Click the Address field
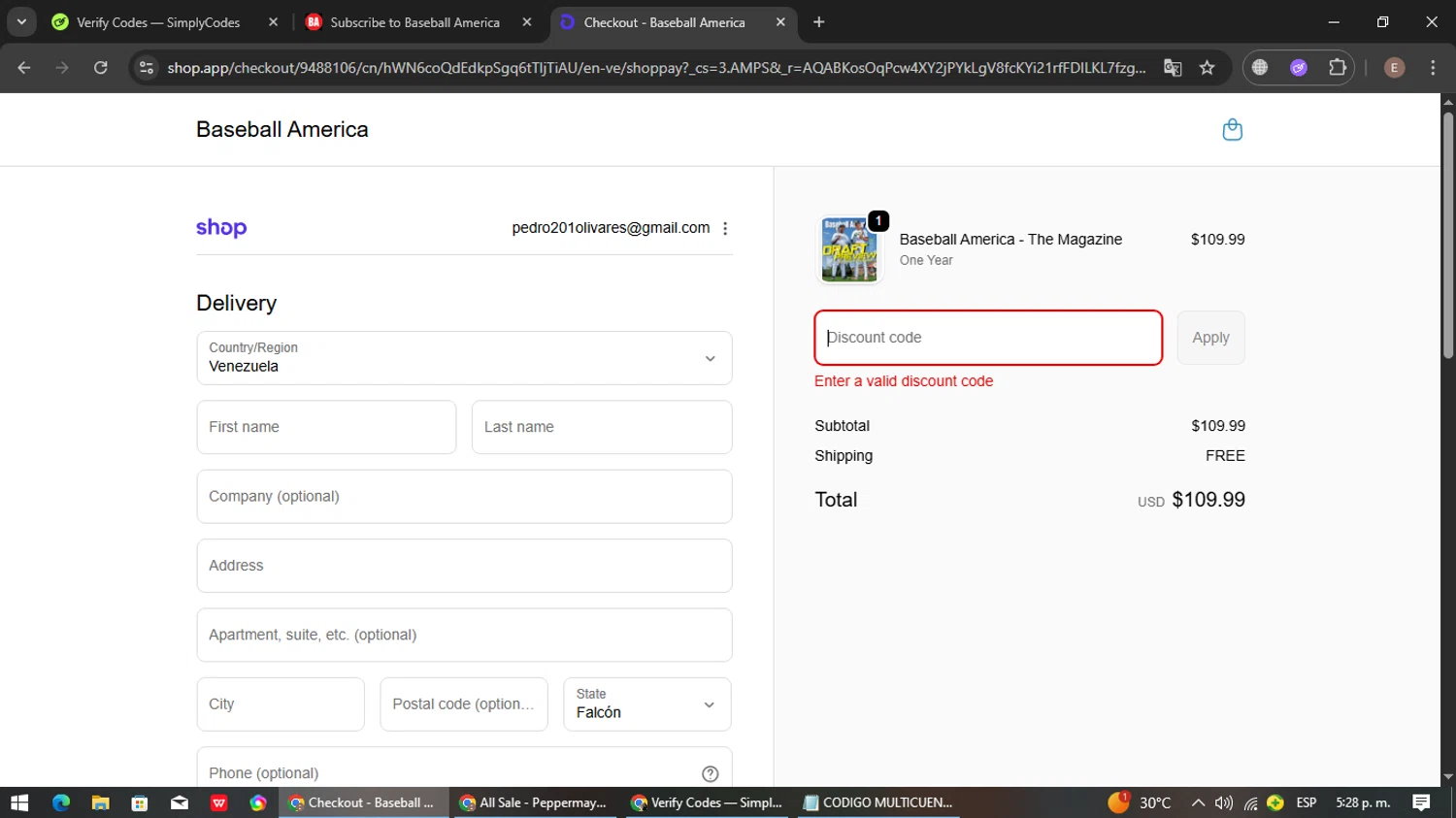The image size is (1456, 818). point(464,566)
